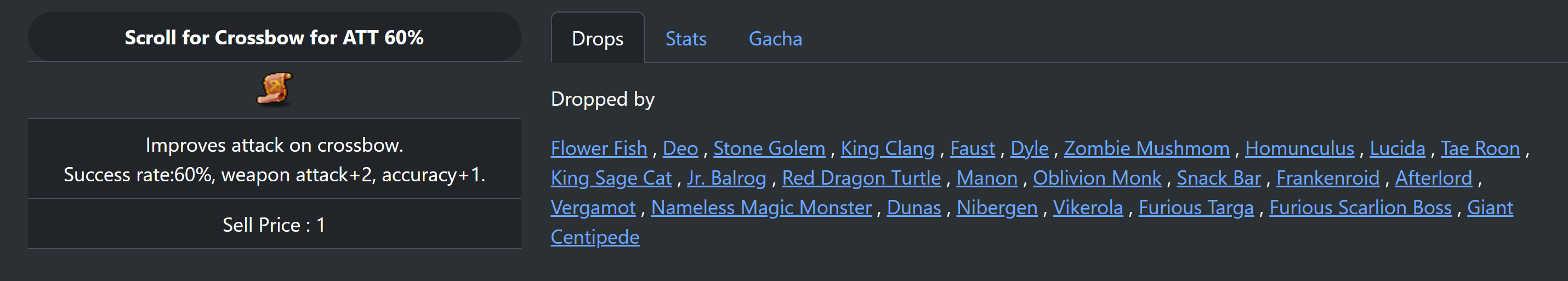Click the Zombie Mushmom link
The height and width of the screenshot is (281, 1568).
[1146, 148]
